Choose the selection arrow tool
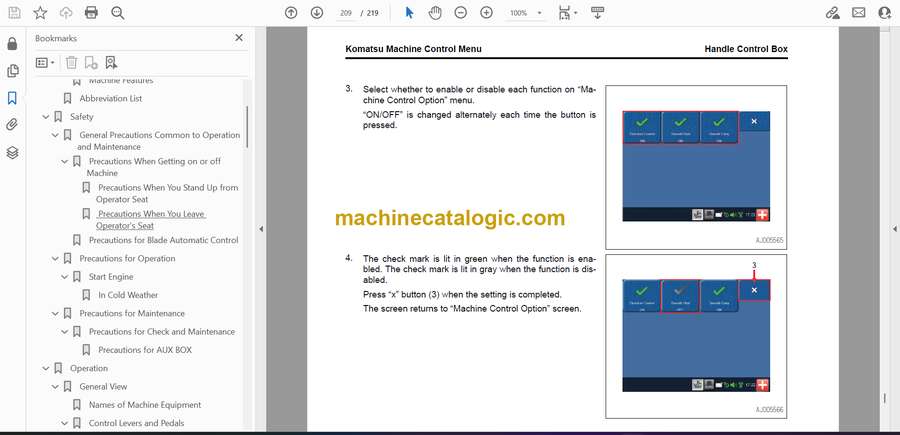The height and width of the screenshot is (435, 900). pyautogui.click(x=409, y=13)
